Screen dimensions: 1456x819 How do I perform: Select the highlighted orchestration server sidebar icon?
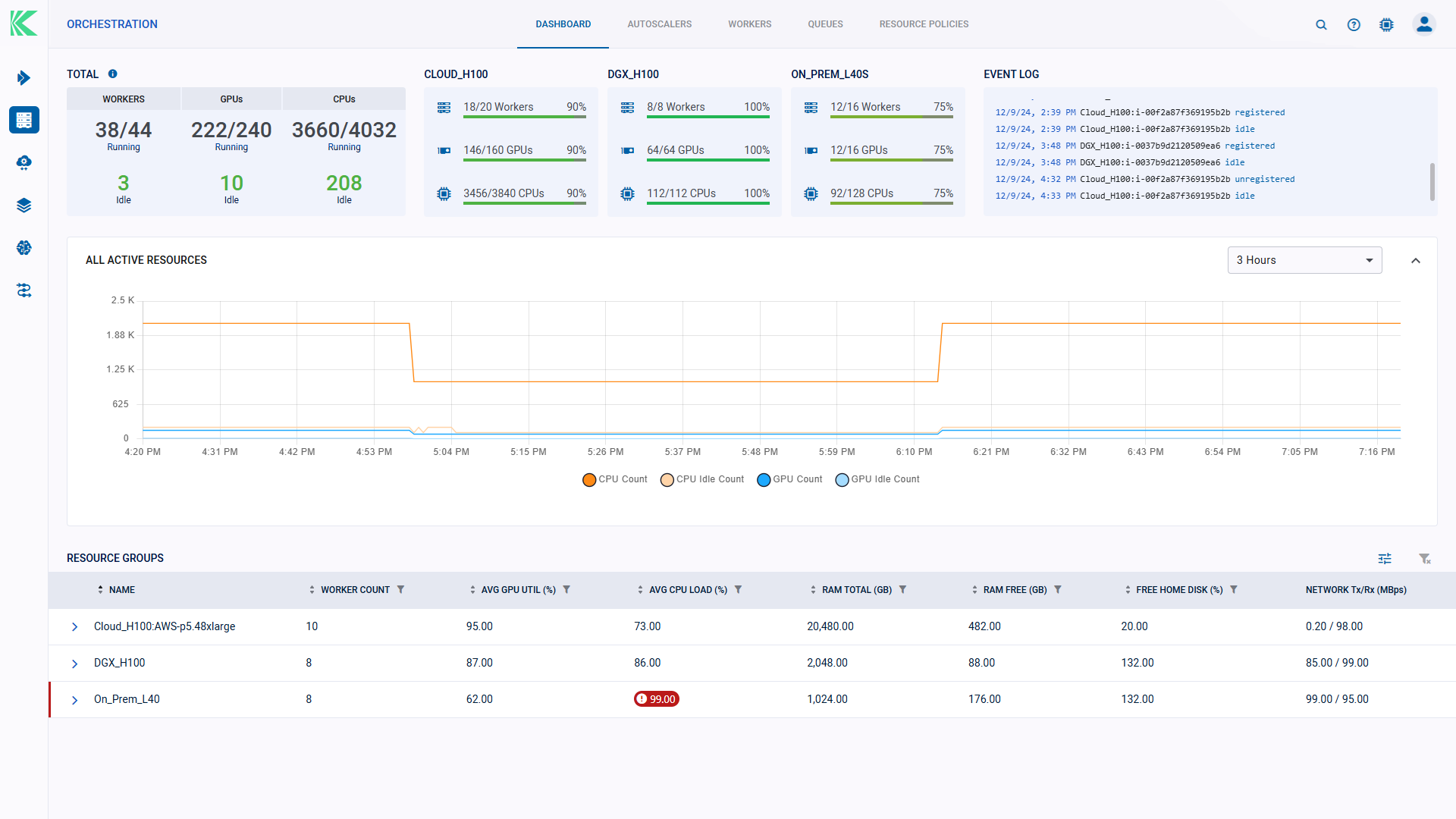pyautogui.click(x=24, y=120)
